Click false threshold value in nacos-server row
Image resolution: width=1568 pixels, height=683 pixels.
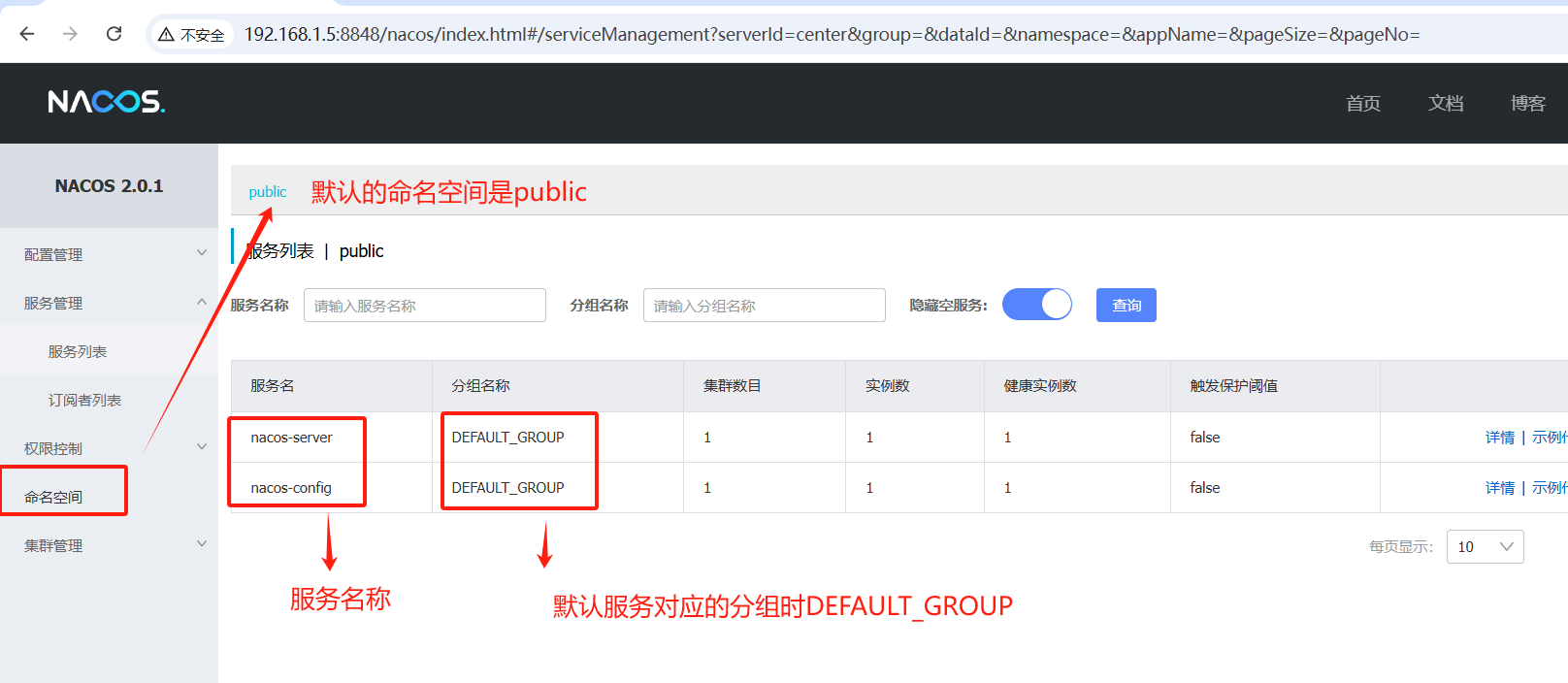pos(1205,438)
